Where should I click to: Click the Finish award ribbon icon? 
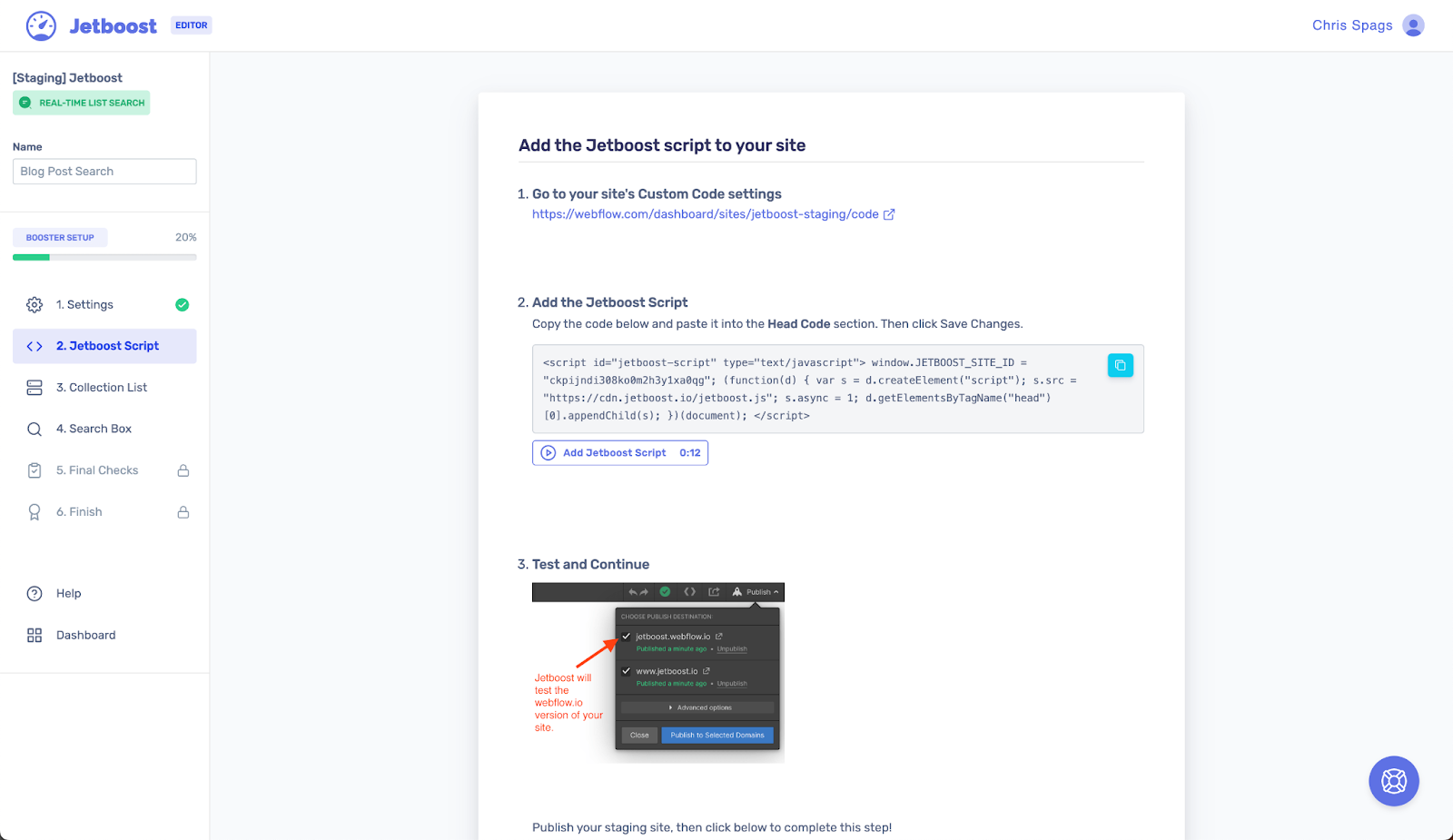click(x=35, y=512)
